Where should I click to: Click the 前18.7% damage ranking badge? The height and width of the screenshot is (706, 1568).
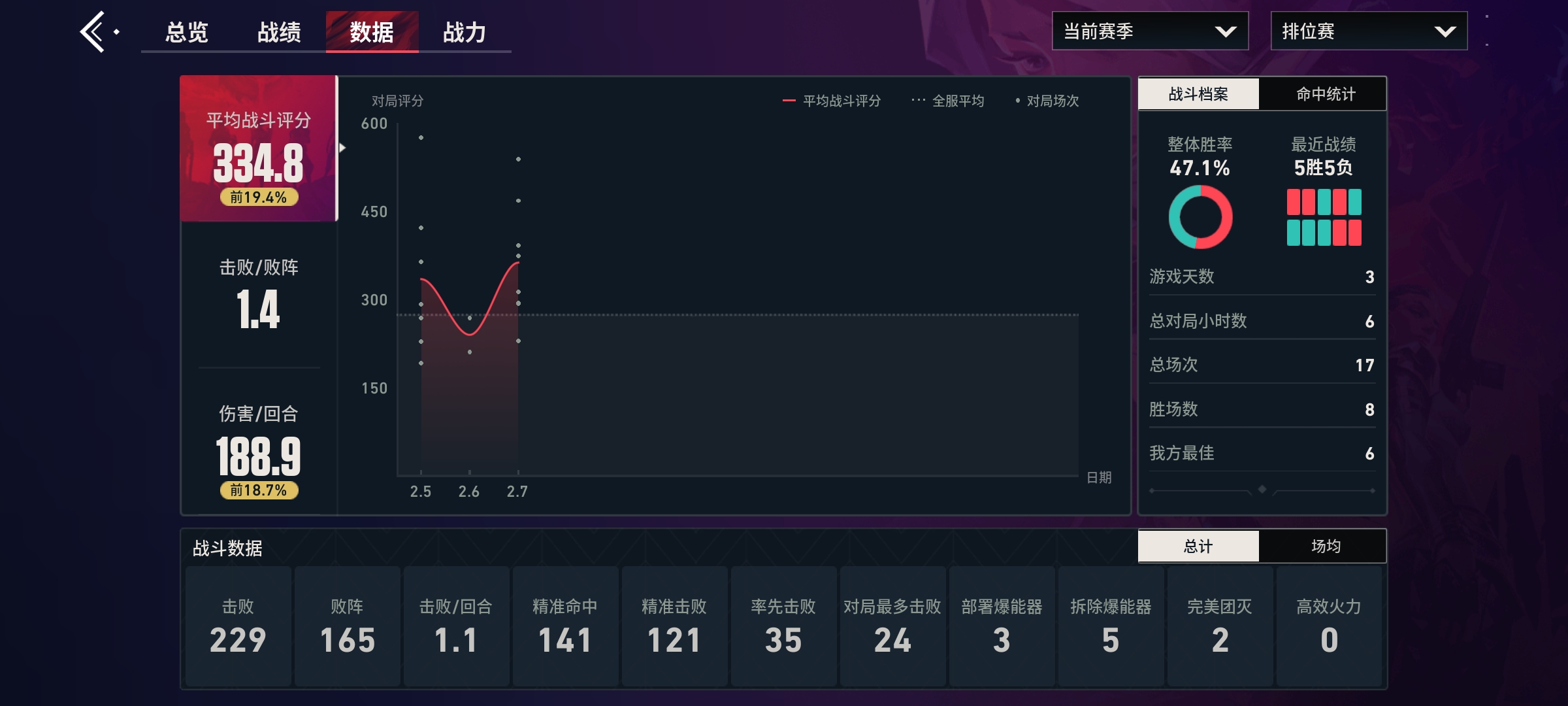coord(259,490)
